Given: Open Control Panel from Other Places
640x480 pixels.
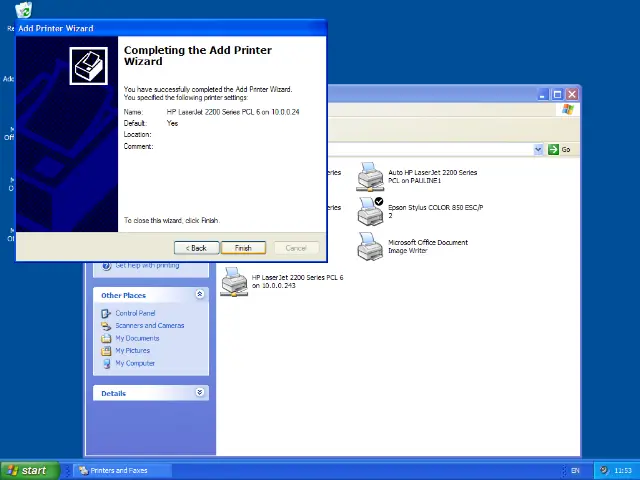Looking at the screenshot, I should pyautogui.click(x=135, y=313).
